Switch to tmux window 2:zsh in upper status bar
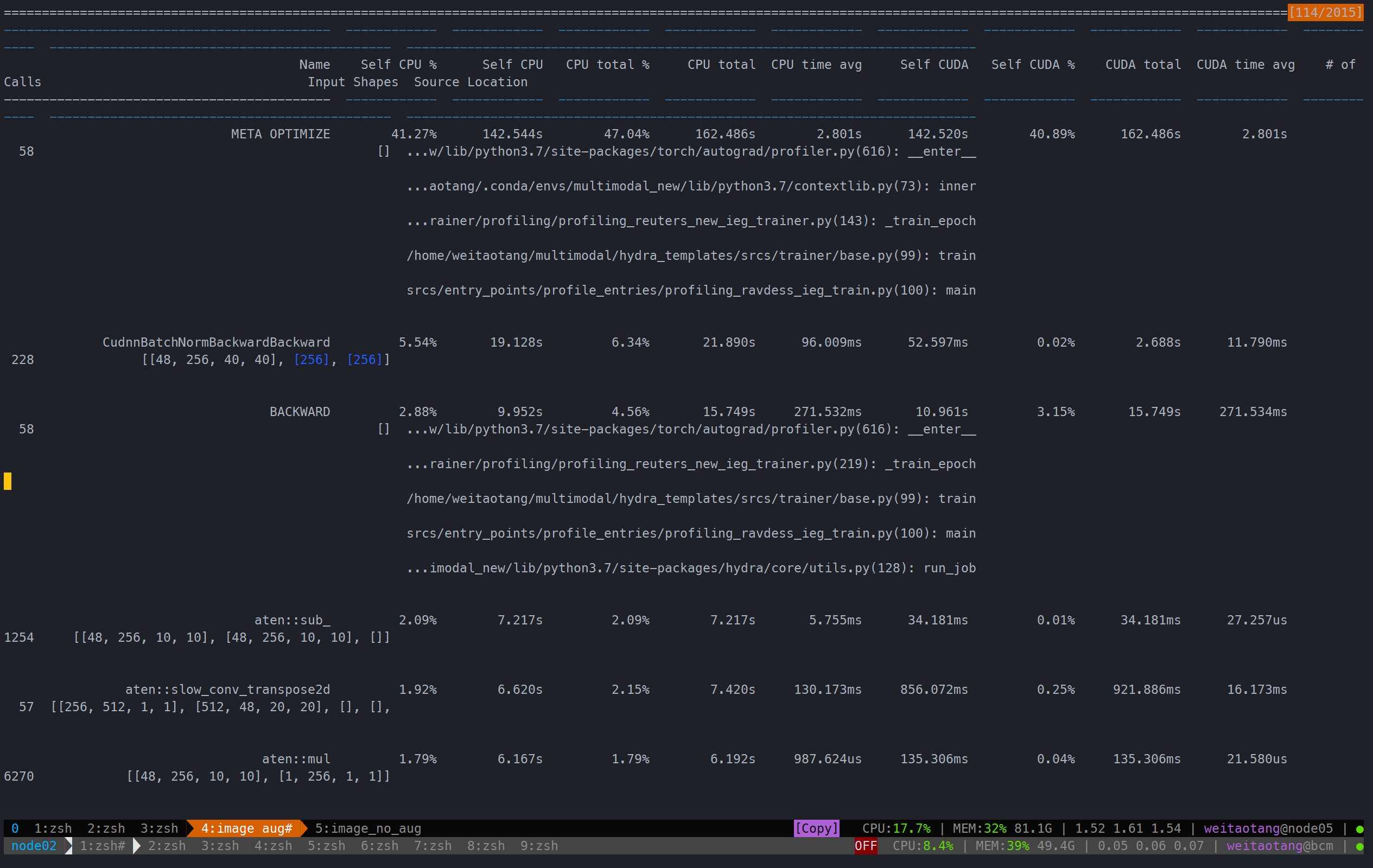Screen dimensions: 1373x868 [106, 828]
